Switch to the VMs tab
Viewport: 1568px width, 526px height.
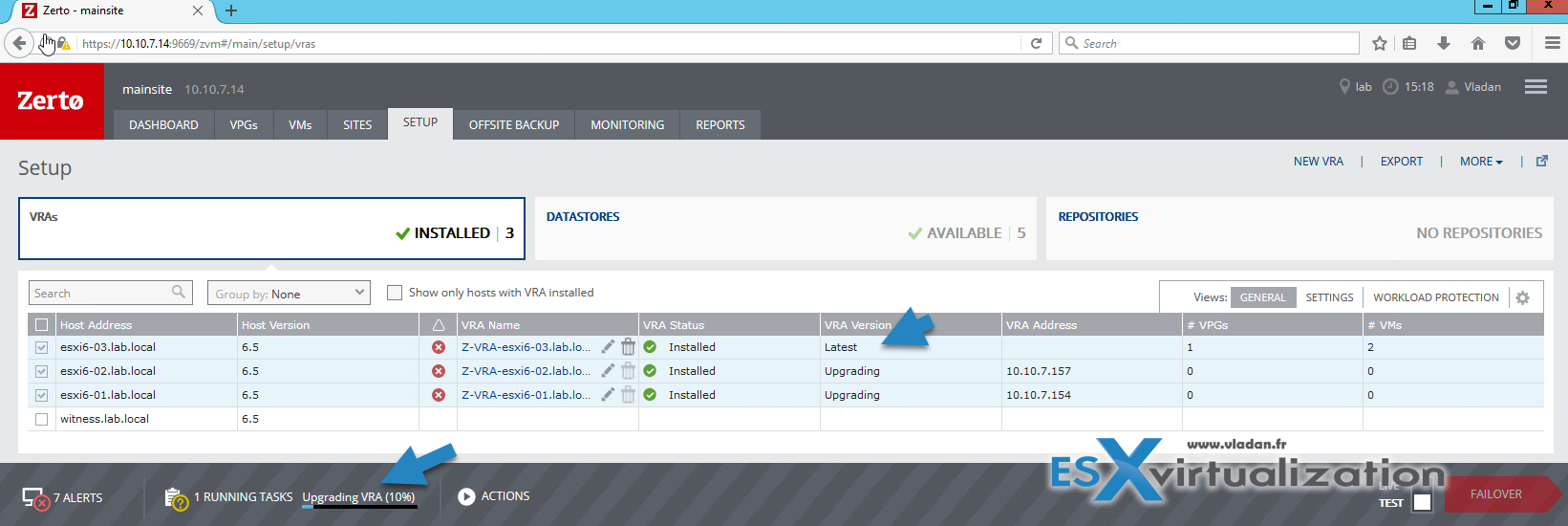point(300,125)
